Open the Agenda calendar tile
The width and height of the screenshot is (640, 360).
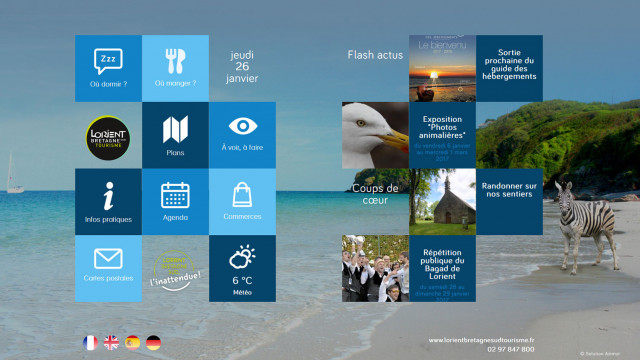(176, 202)
